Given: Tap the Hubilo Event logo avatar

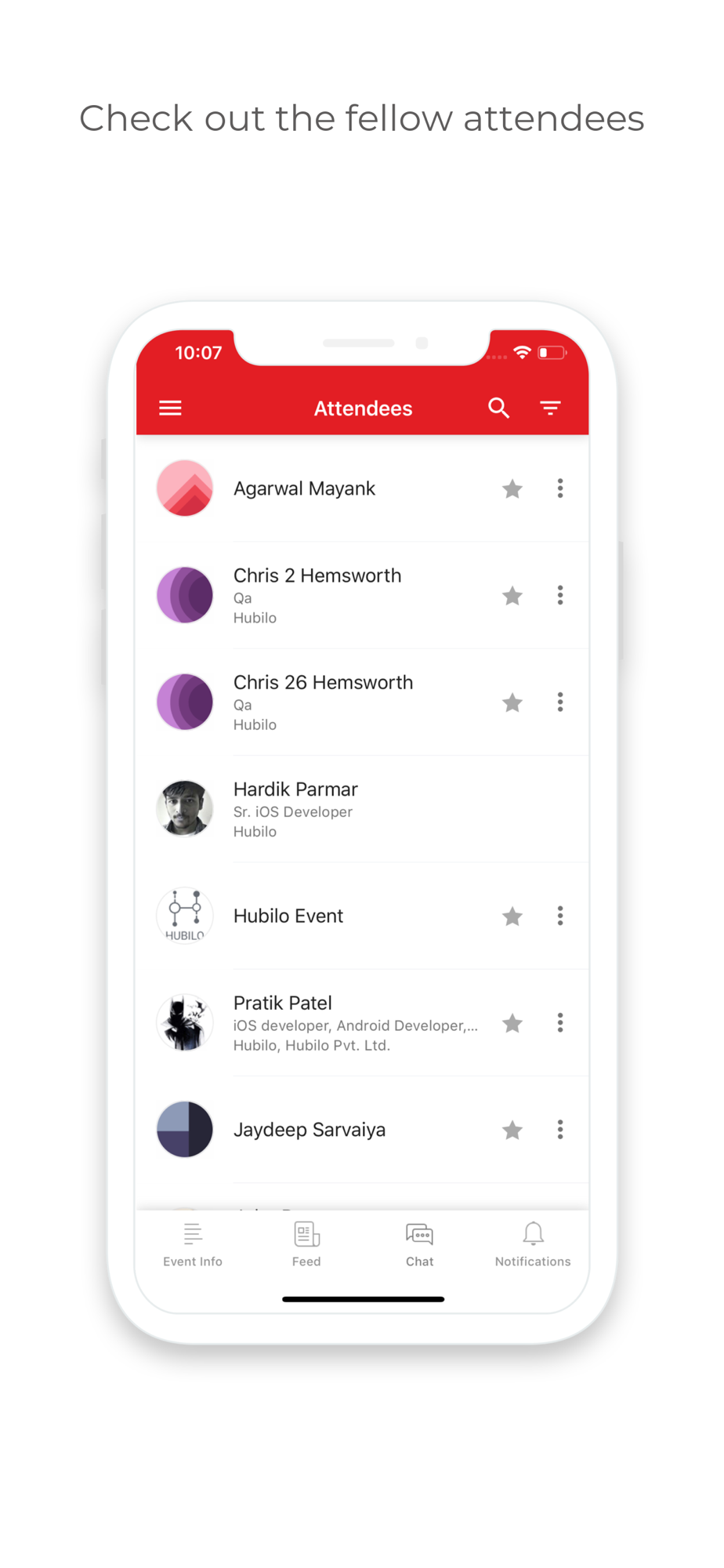Looking at the screenshot, I should (x=185, y=916).
